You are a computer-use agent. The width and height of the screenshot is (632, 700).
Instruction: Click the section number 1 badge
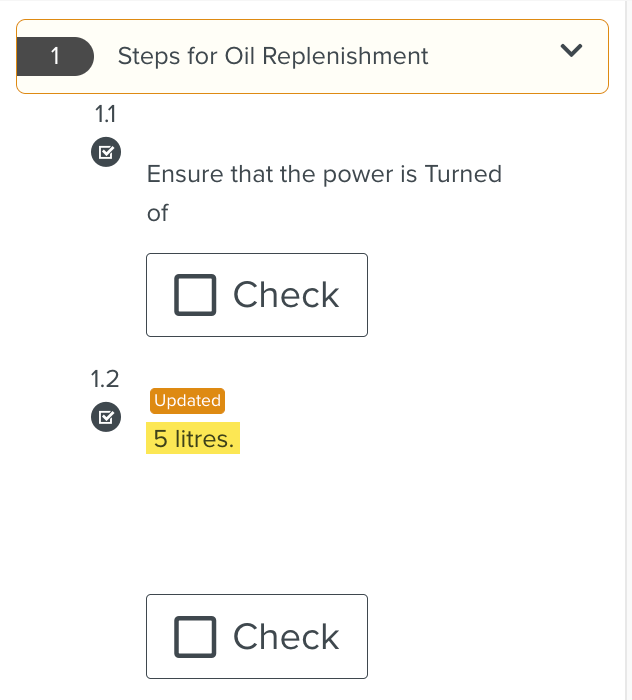pyautogui.click(x=55, y=56)
